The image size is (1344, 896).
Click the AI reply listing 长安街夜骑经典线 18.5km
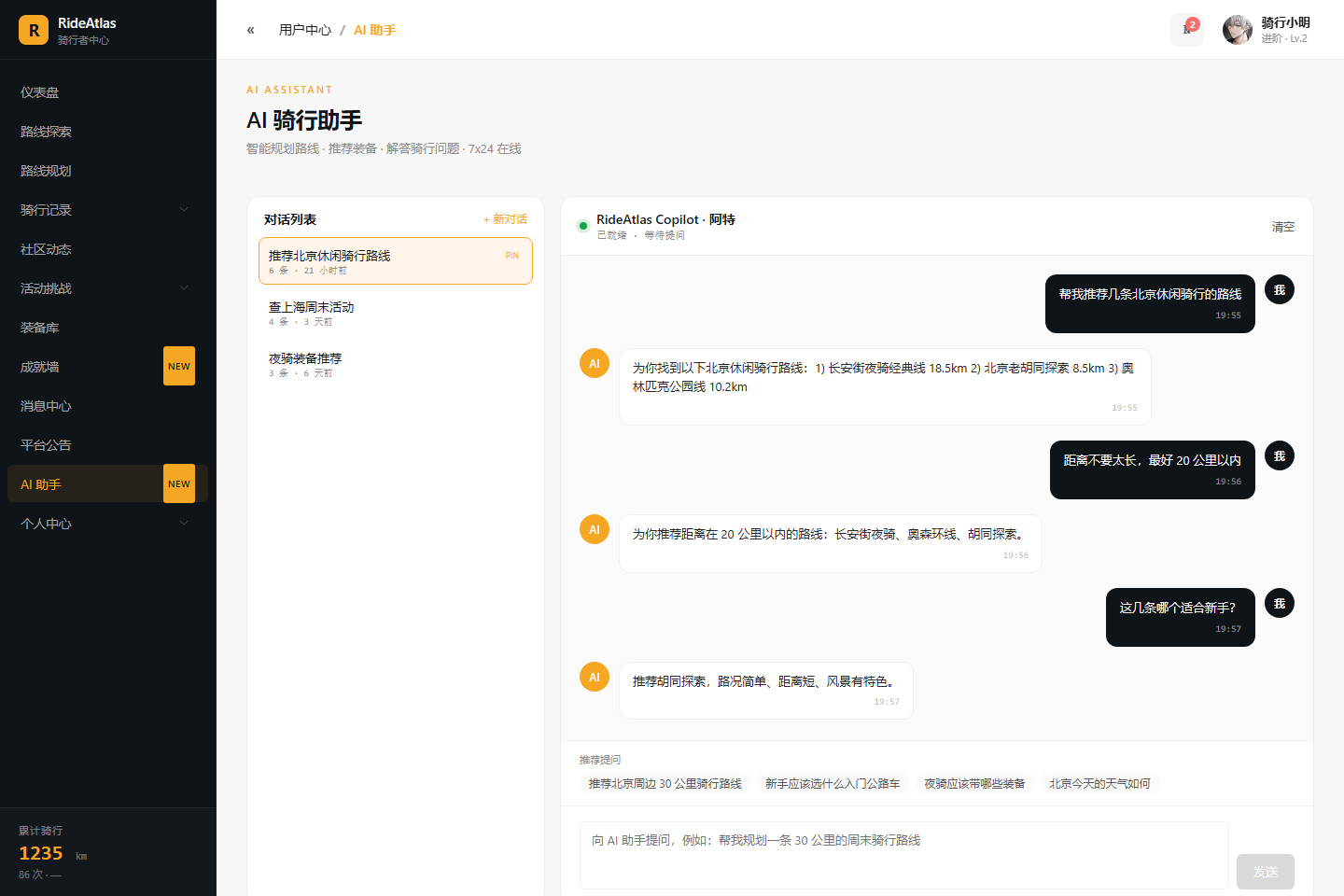pos(885,386)
